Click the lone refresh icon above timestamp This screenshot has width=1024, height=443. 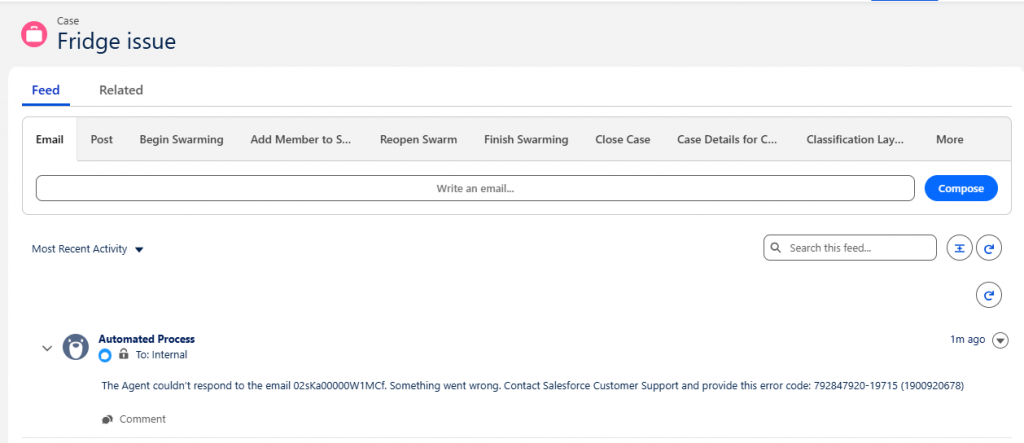coord(988,294)
